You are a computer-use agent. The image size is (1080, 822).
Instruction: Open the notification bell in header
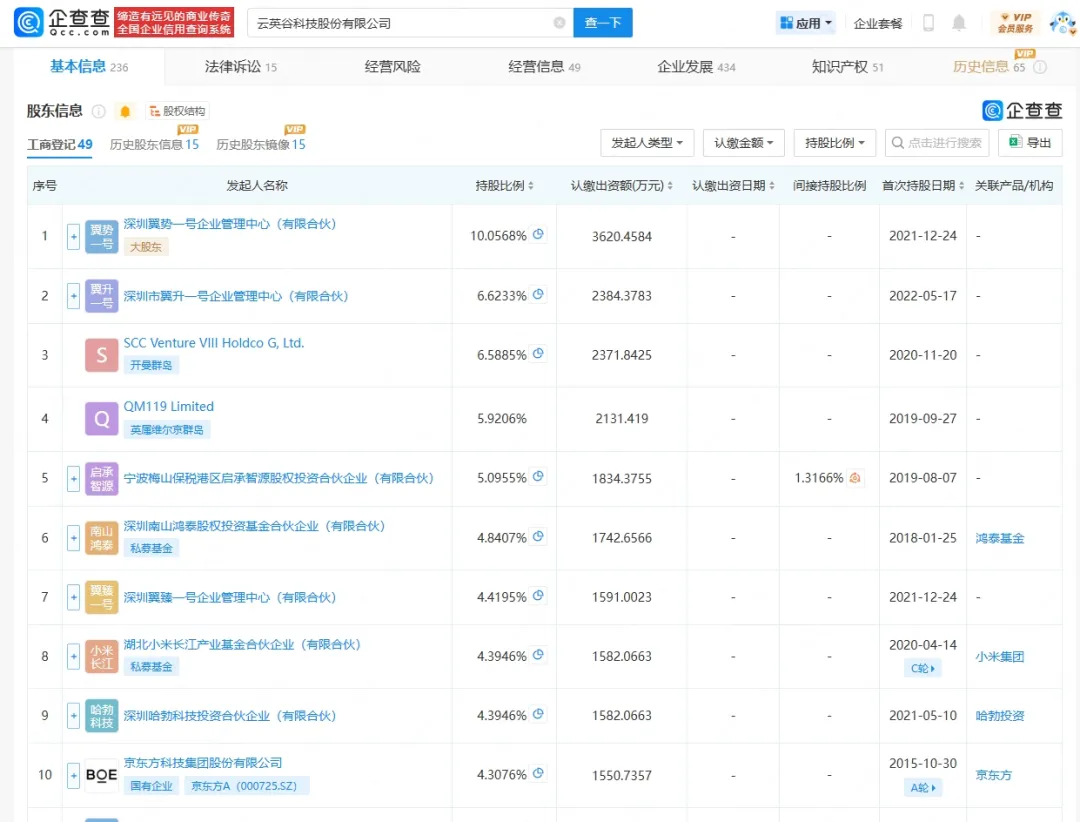point(959,23)
